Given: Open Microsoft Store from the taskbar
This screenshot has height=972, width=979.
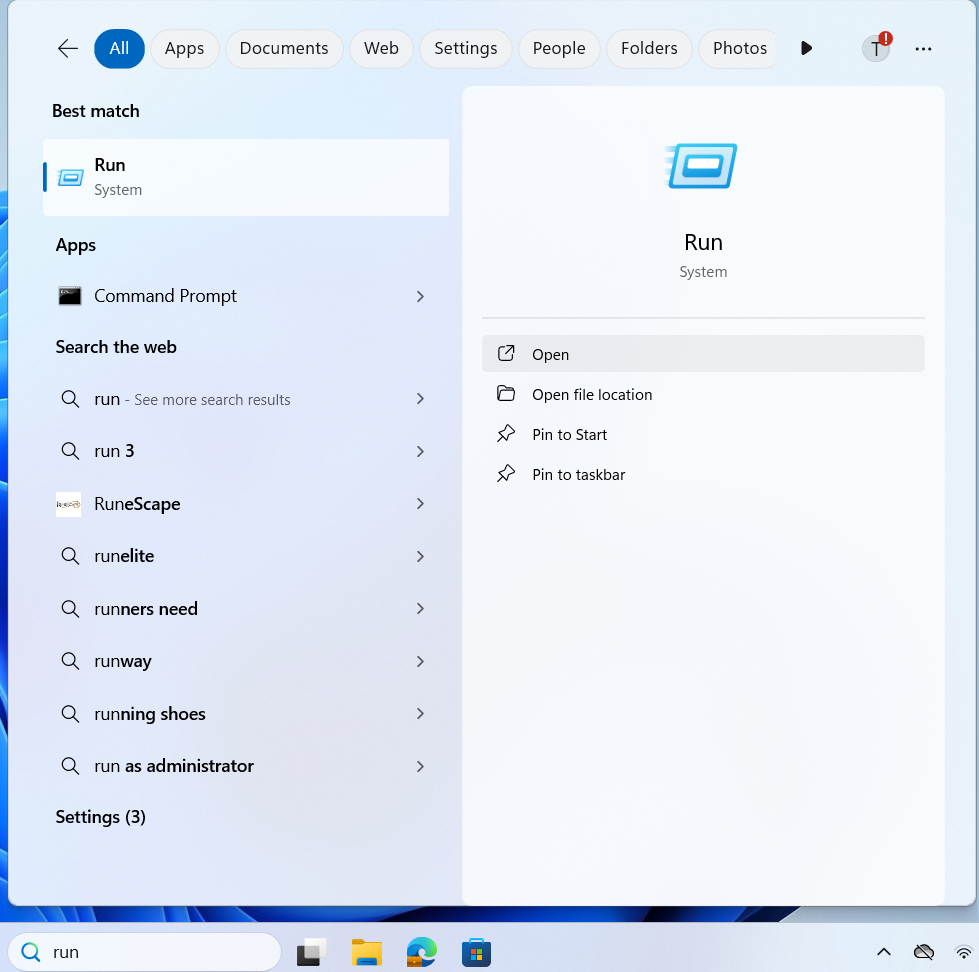Looking at the screenshot, I should point(476,952).
